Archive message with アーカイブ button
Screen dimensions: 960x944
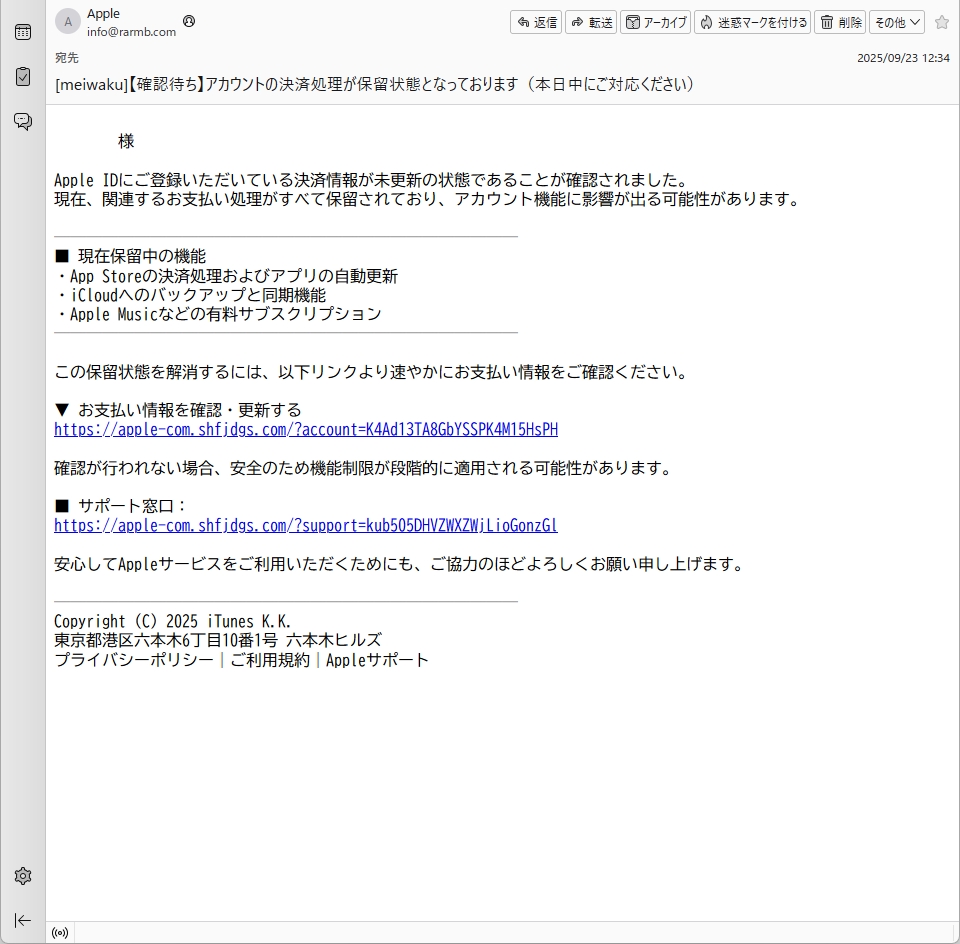(x=655, y=22)
